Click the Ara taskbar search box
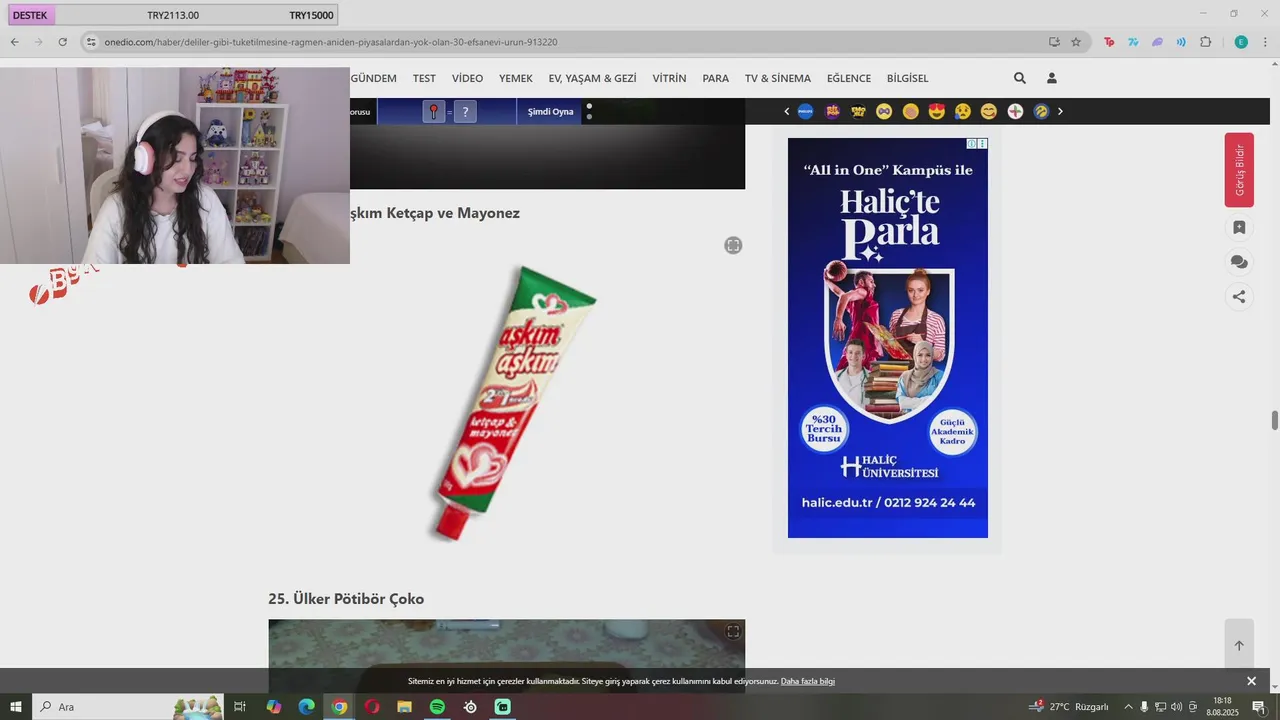This screenshot has height=720, width=1280. [x=128, y=707]
